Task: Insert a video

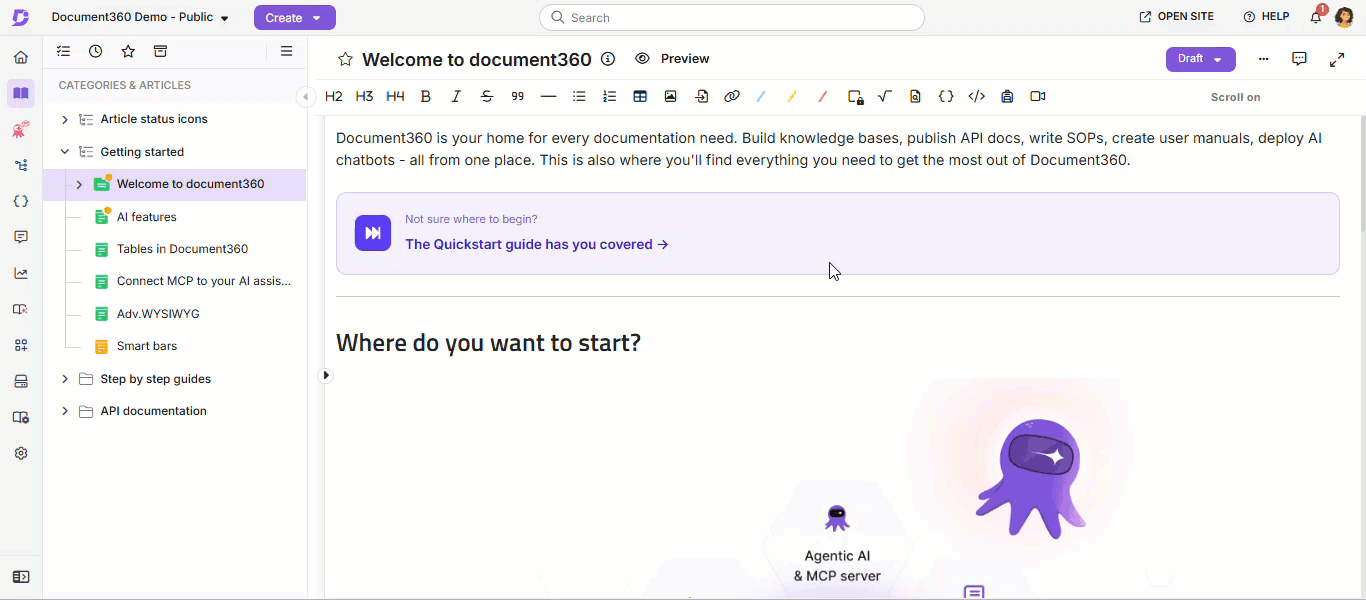Action: click(1038, 97)
